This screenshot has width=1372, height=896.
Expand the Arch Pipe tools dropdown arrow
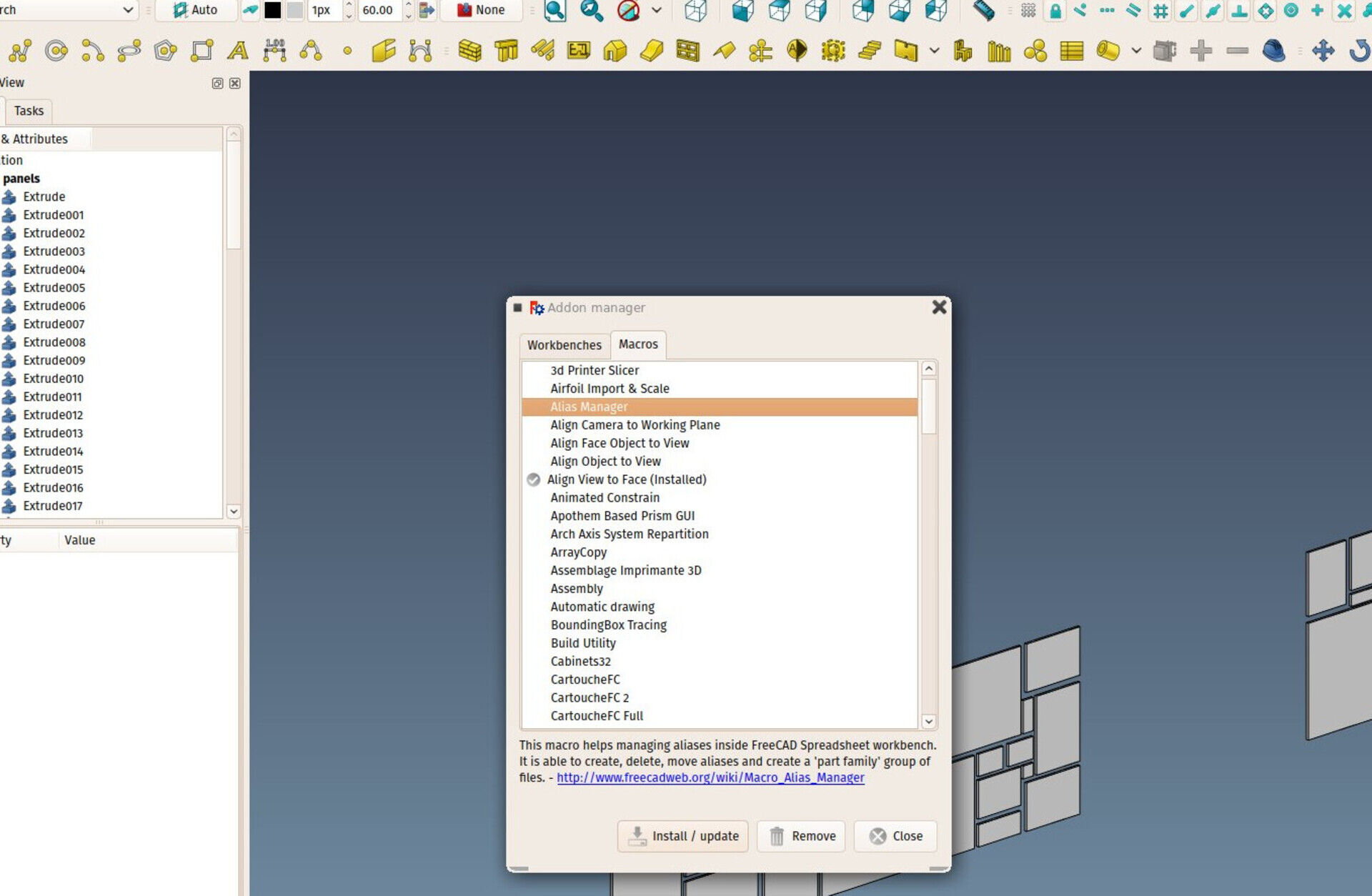[x=1135, y=51]
